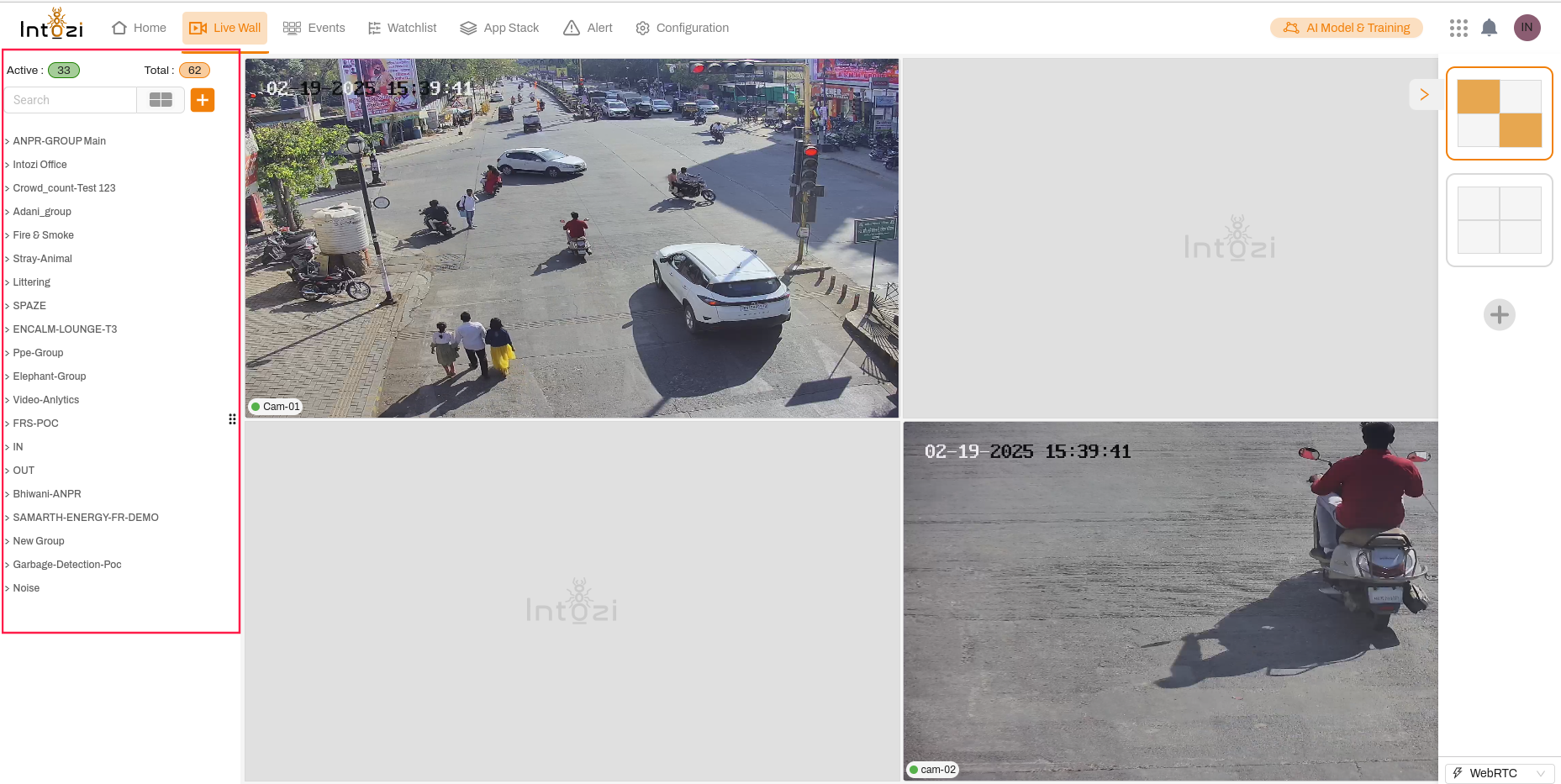1561x784 pixels.
Task: Go to the Events tab
Action: (x=314, y=28)
